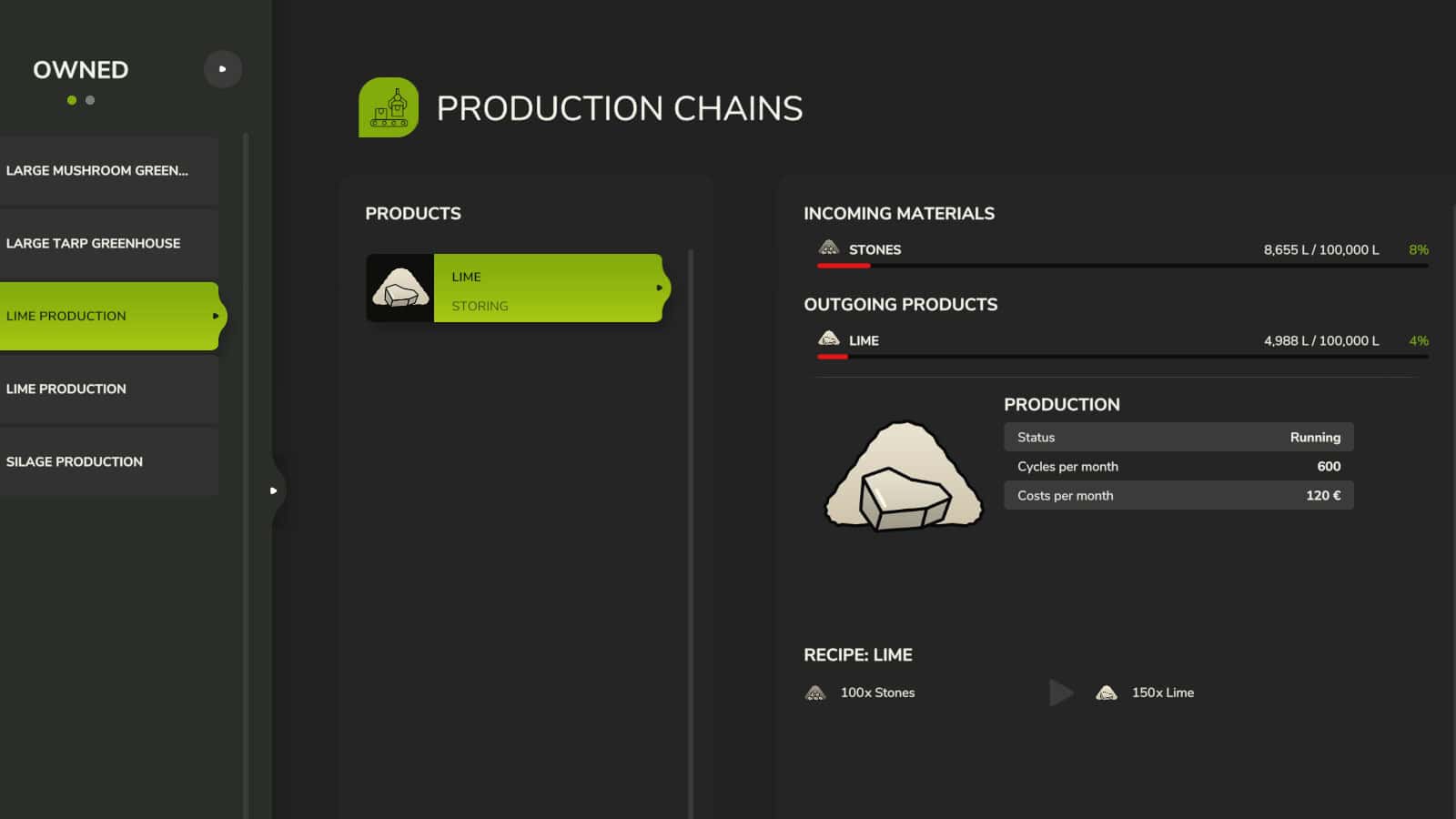
Task: Click the Stones icon in the recipe
Action: (x=815, y=693)
